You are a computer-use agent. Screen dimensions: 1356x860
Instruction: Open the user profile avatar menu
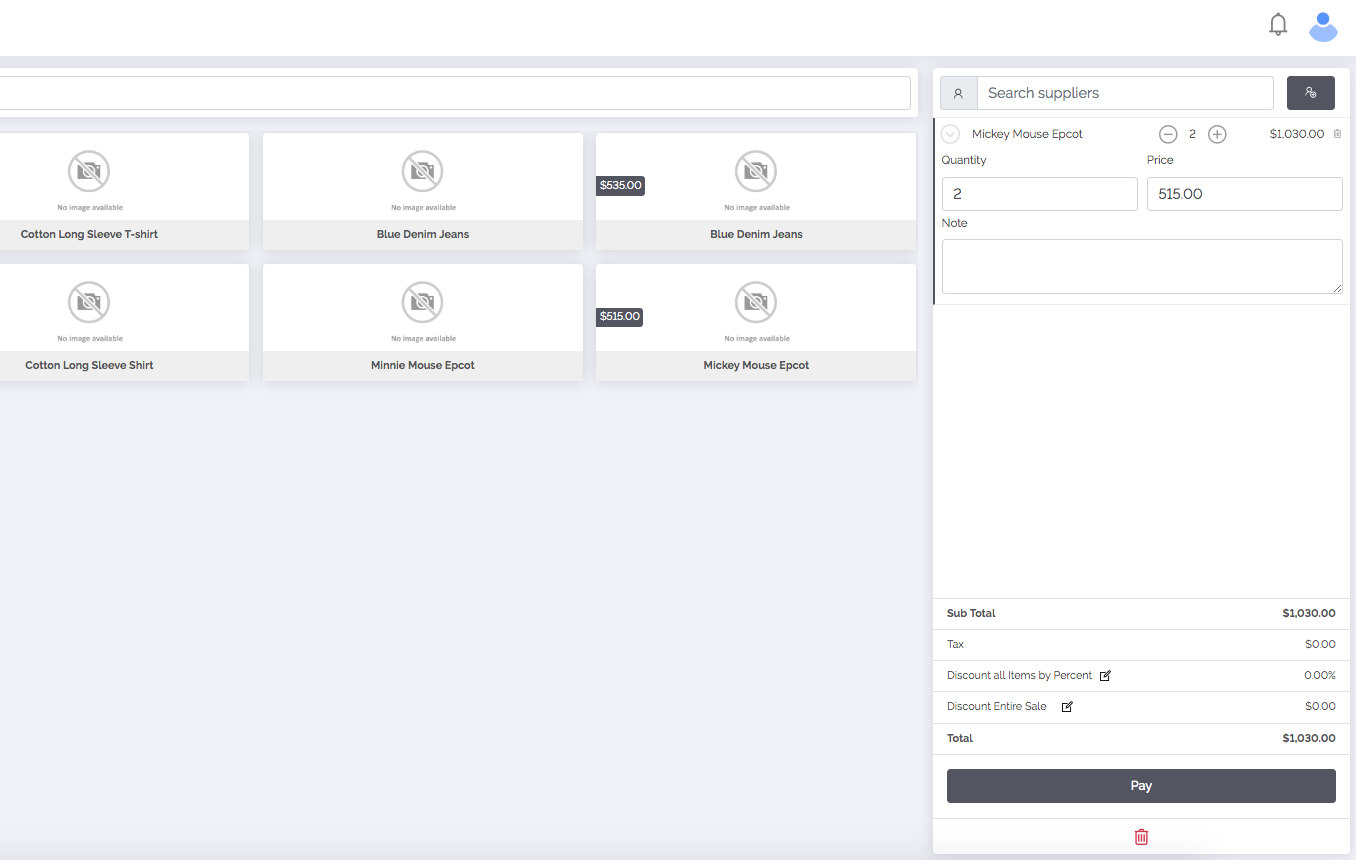click(x=1323, y=27)
